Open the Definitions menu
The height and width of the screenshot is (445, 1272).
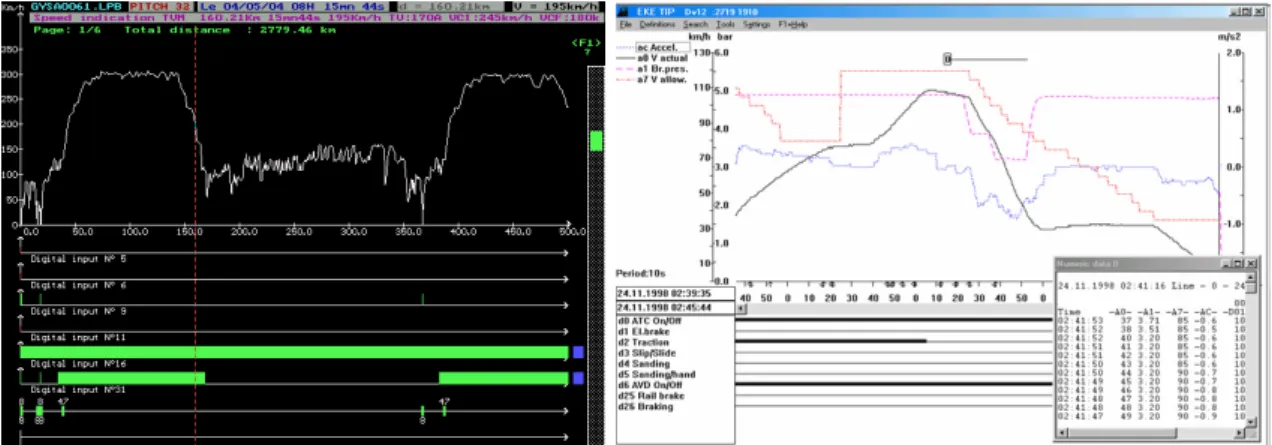pyautogui.click(x=657, y=24)
